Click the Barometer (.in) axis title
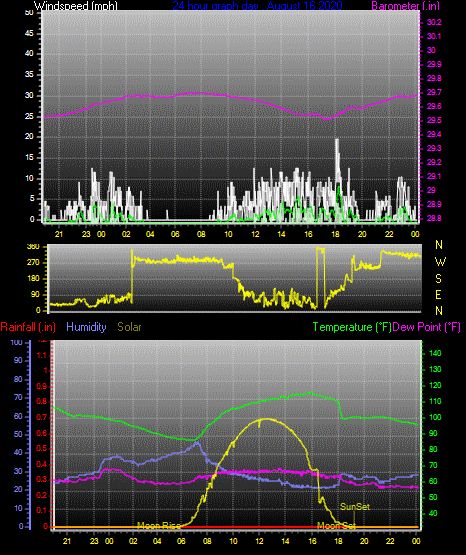The width and height of the screenshot is (466, 555). point(405,5)
